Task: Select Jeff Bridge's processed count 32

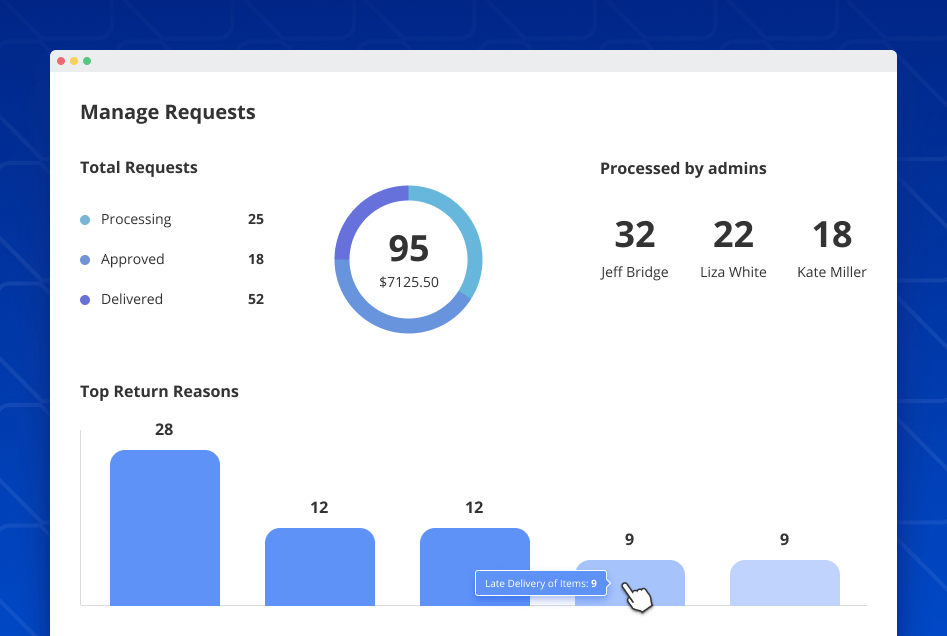Action: coord(634,233)
